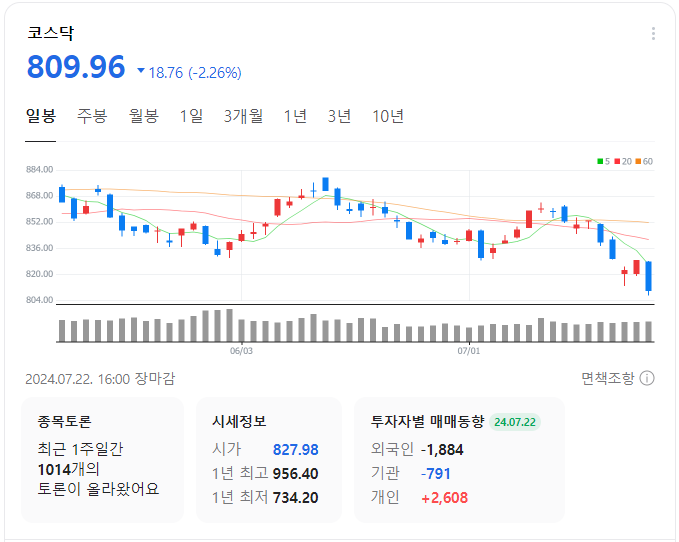Click the orange 60-day moving average legend swatch
The image size is (679, 542).
[638, 161]
